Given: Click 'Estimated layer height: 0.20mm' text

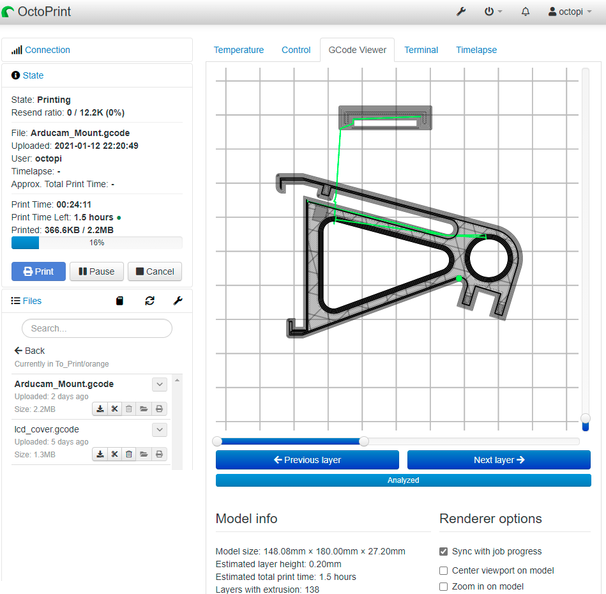Looking at the screenshot, I should point(278,564).
